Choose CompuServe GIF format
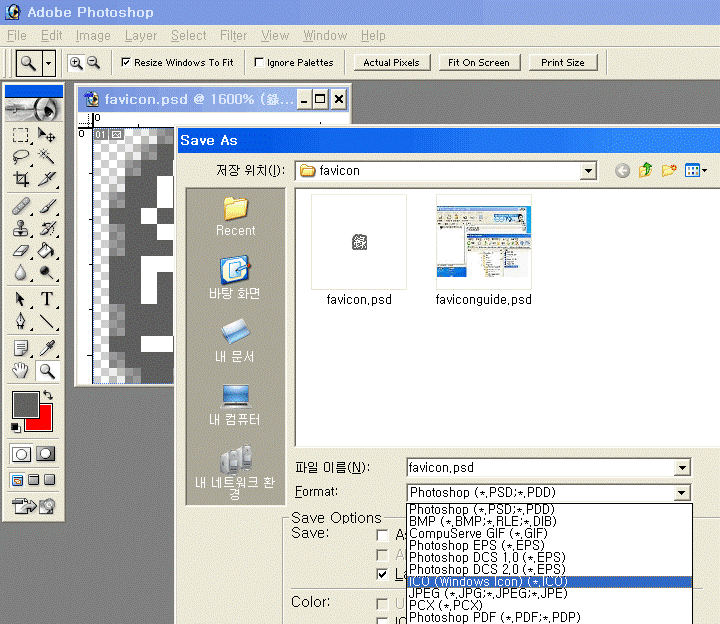Screen dimensions: 720x624 pos(549,534)
